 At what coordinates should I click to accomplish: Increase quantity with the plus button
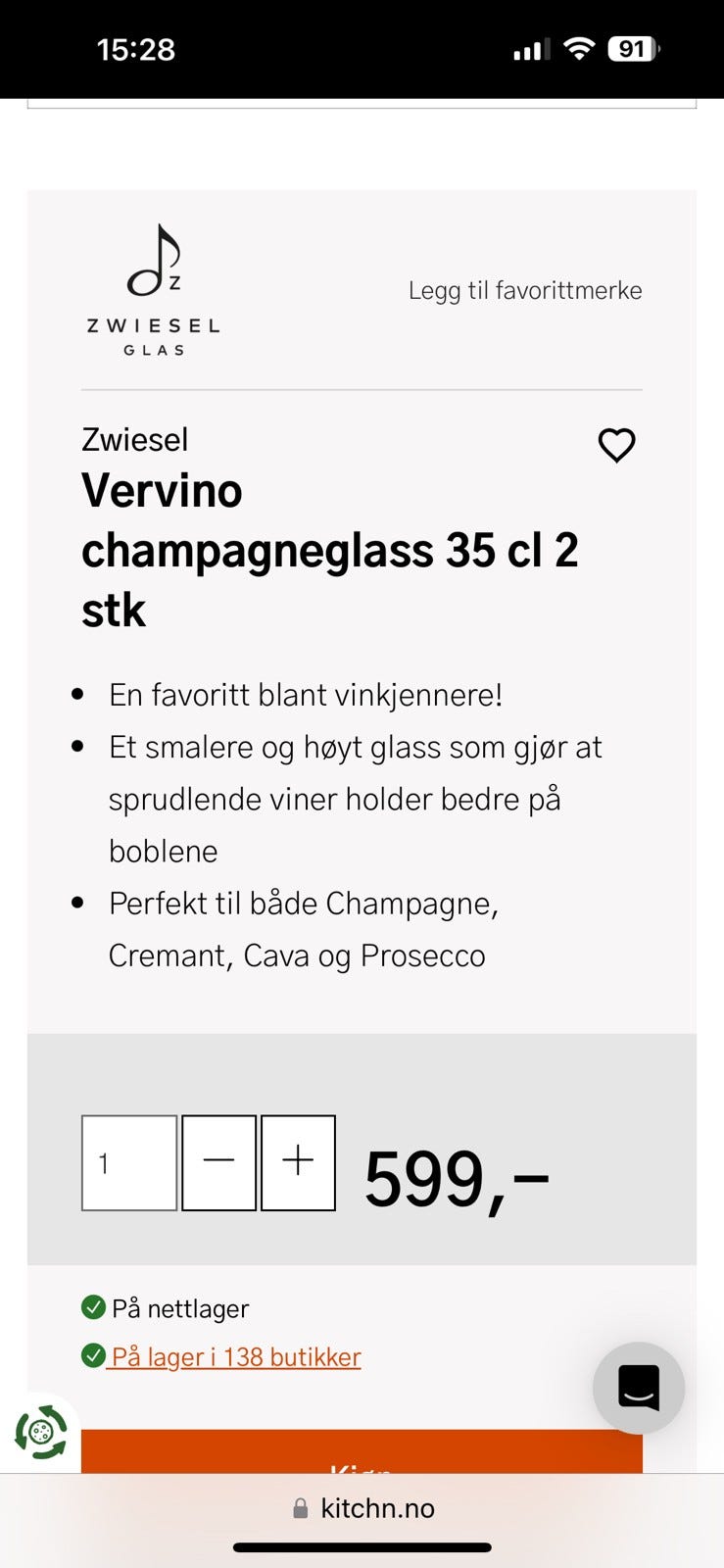coord(298,1162)
